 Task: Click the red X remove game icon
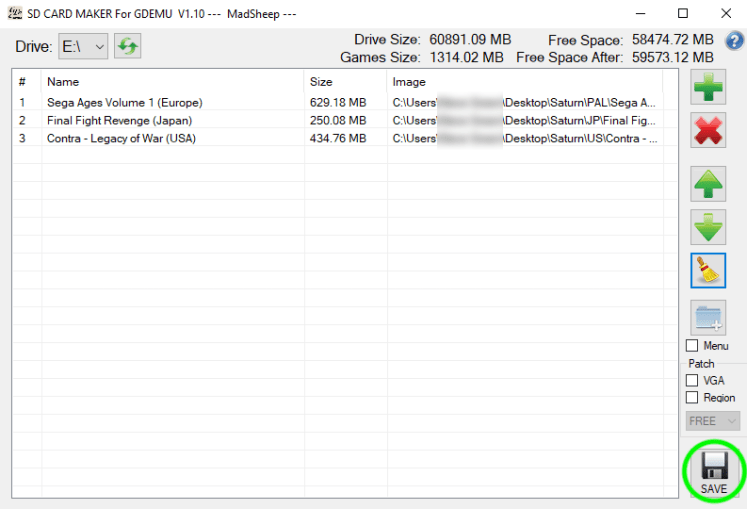708,130
